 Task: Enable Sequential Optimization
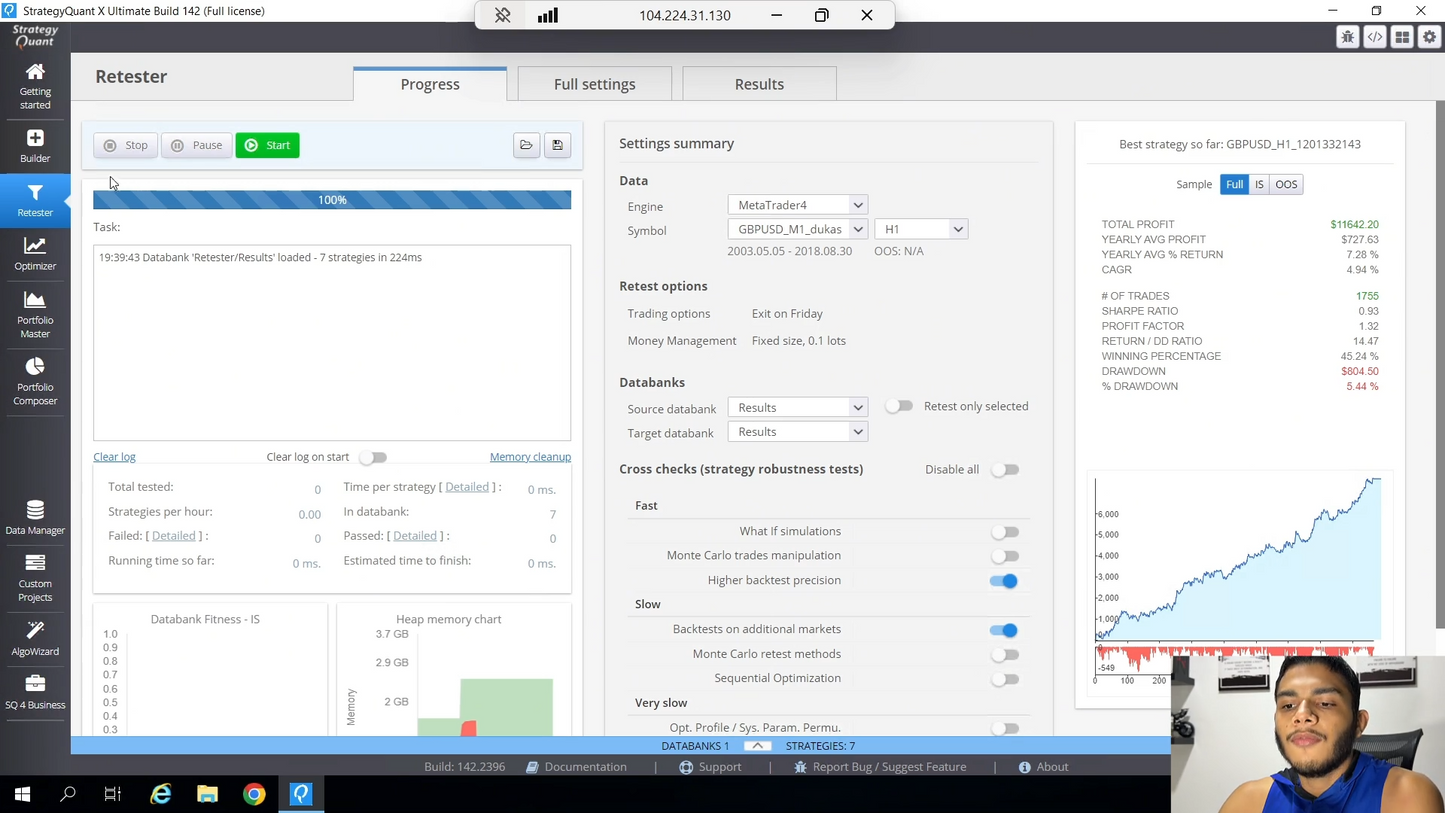click(1005, 679)
